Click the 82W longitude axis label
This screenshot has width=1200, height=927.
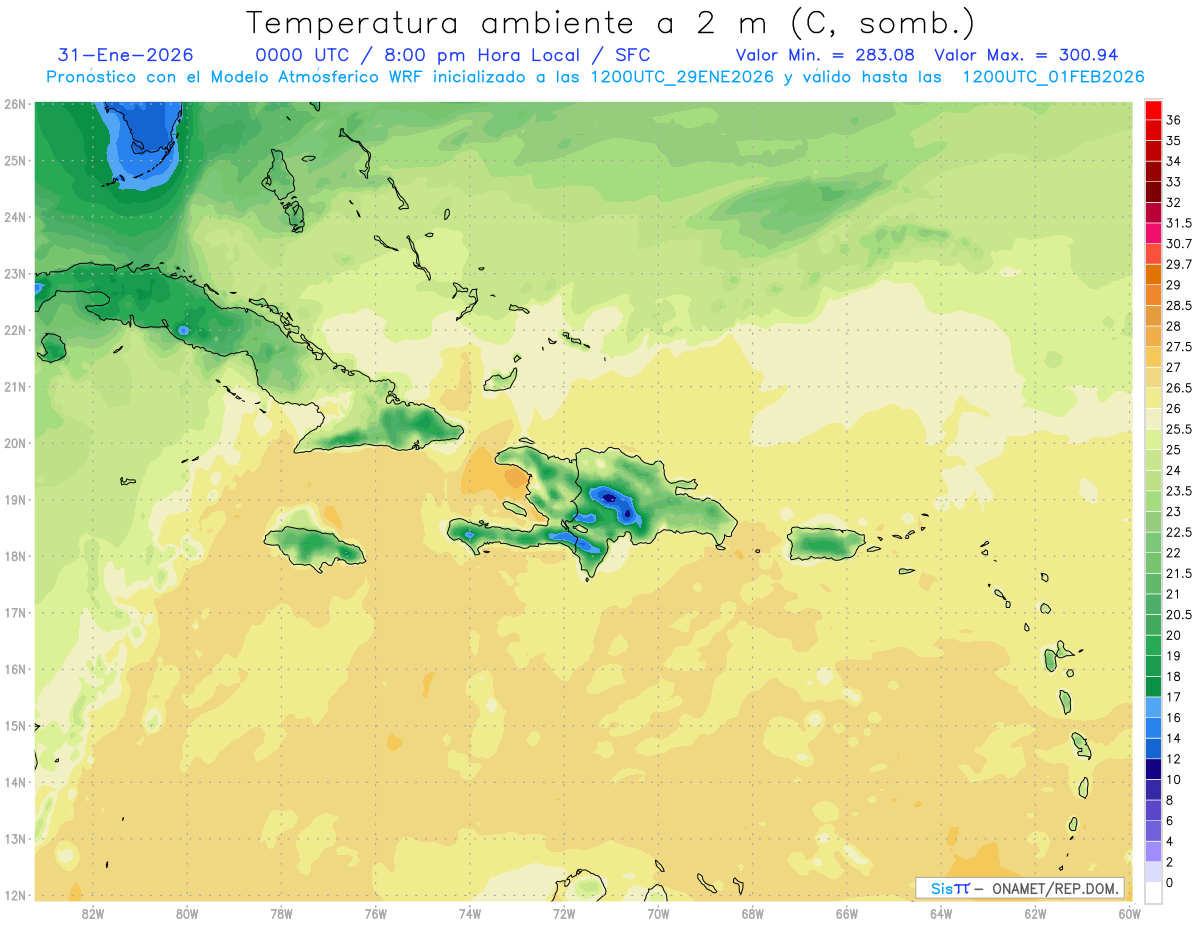point(93,914)
